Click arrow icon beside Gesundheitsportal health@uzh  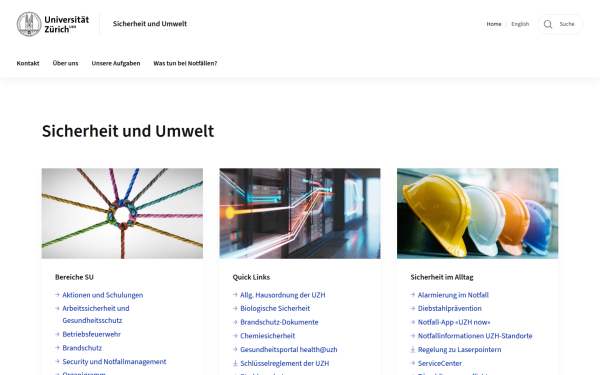(x=235, y=349)
